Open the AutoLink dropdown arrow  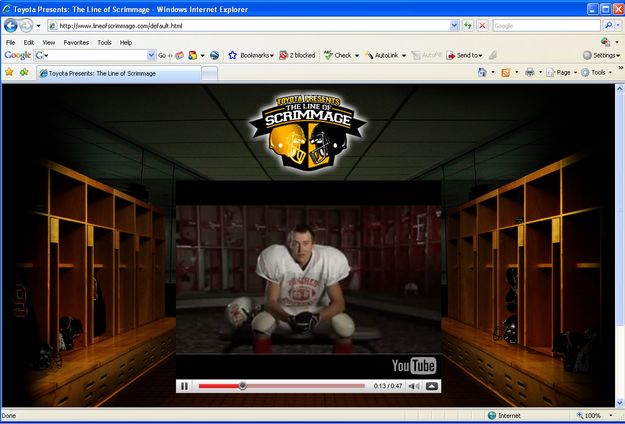[x=404, y=55]
